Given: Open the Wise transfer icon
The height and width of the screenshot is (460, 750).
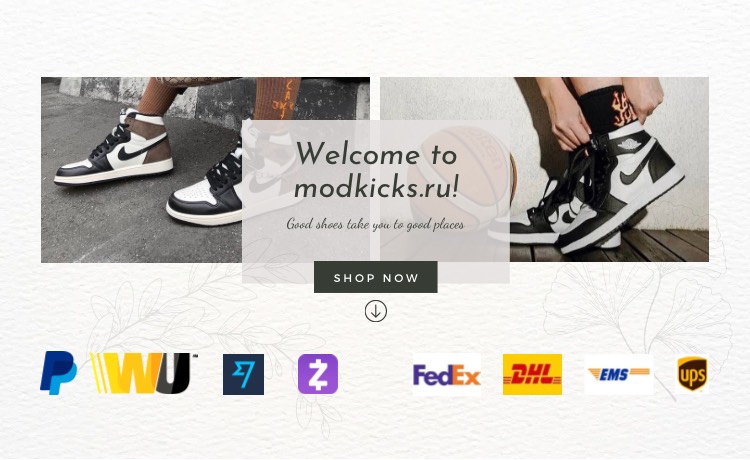Looking at the screenshot, I should coord(243,374).
